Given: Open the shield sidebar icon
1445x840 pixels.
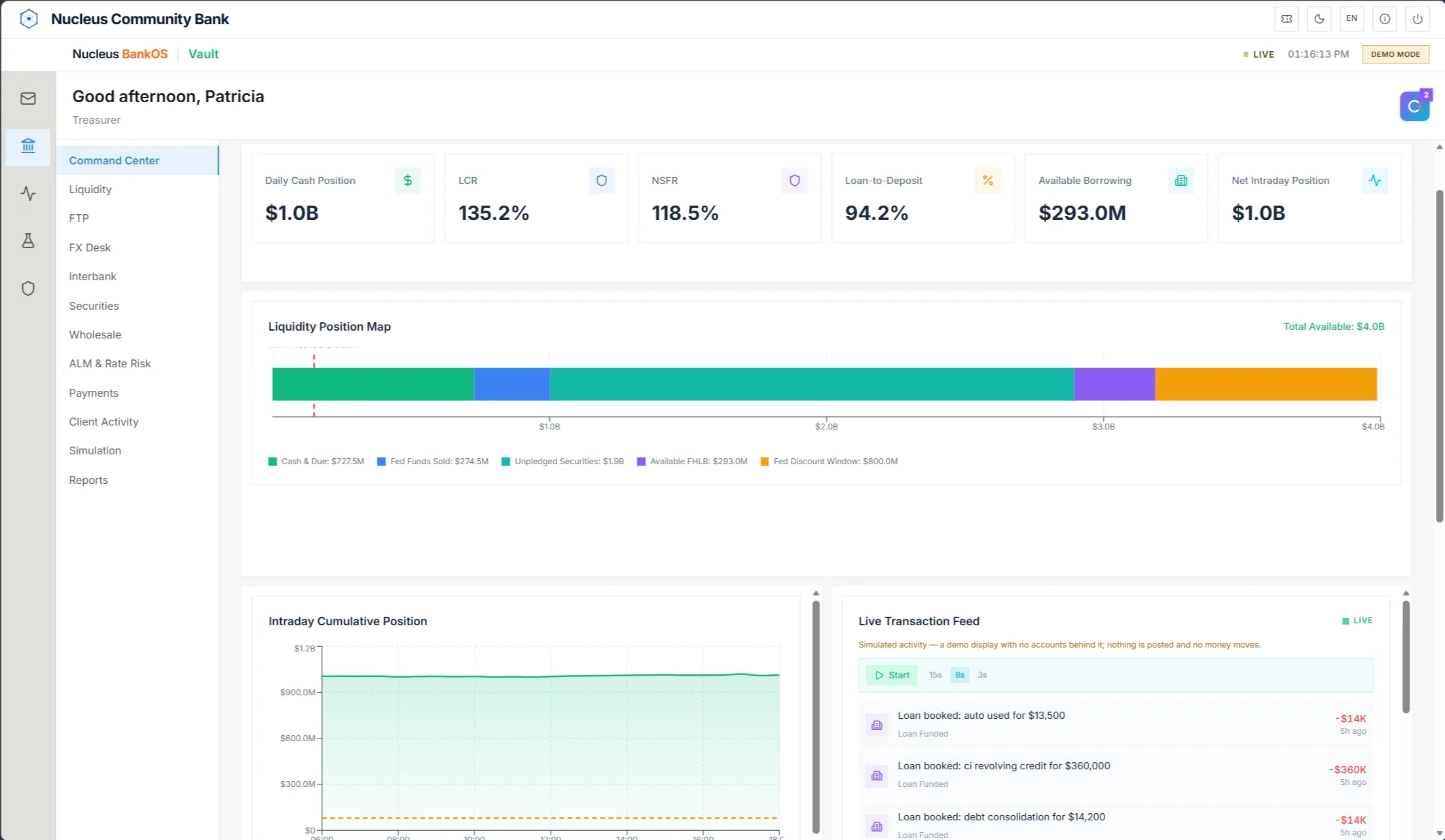Looking at the screenshot, I should [28, 288].
